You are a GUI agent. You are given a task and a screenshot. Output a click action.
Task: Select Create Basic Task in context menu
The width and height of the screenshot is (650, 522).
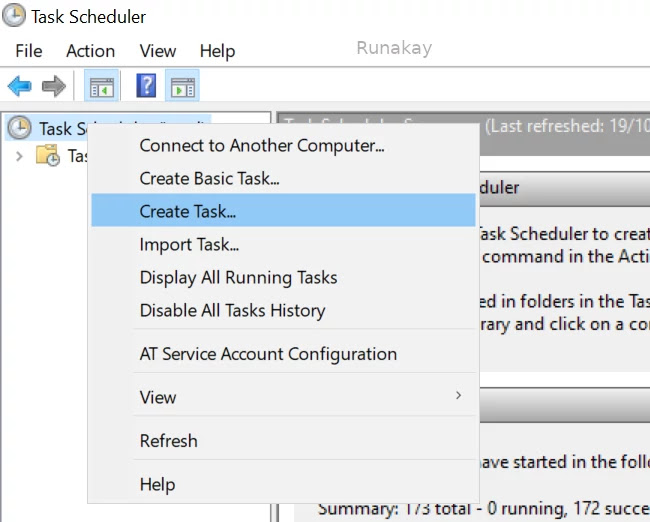click(x=209, y=179)
